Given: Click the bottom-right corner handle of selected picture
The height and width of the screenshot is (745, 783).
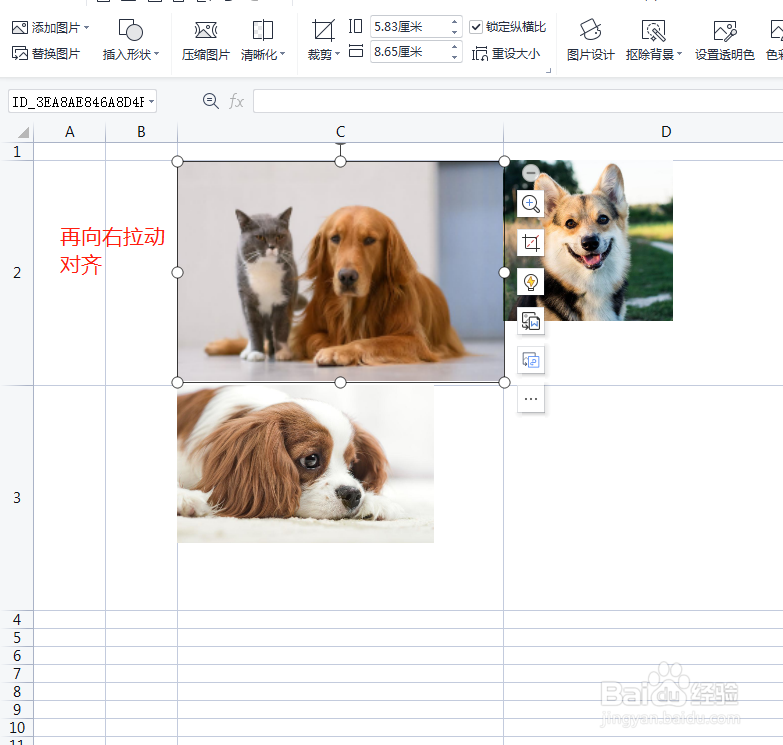Looking at the screenshot, I should click(x=504, y=382).
